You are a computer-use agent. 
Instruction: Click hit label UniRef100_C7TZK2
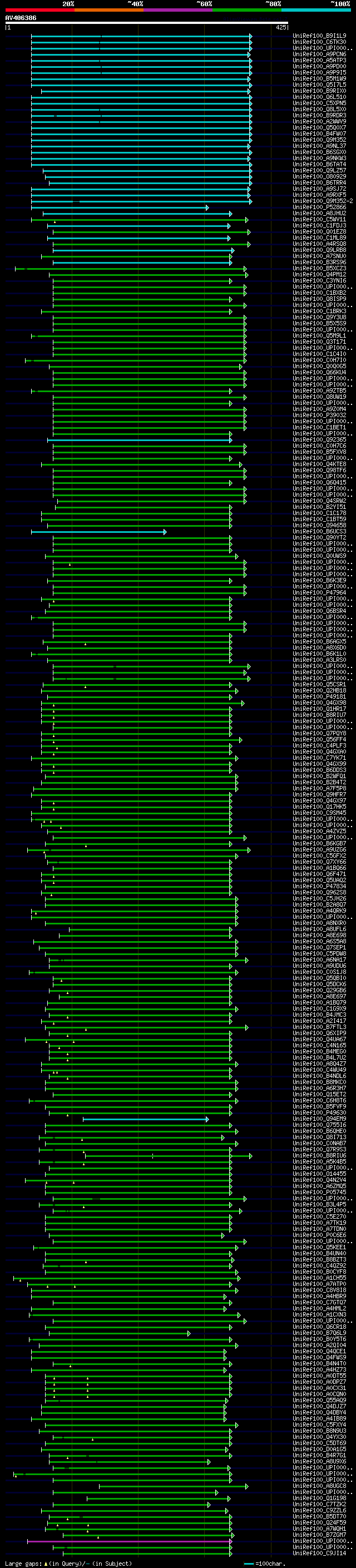click(319, 1504)
